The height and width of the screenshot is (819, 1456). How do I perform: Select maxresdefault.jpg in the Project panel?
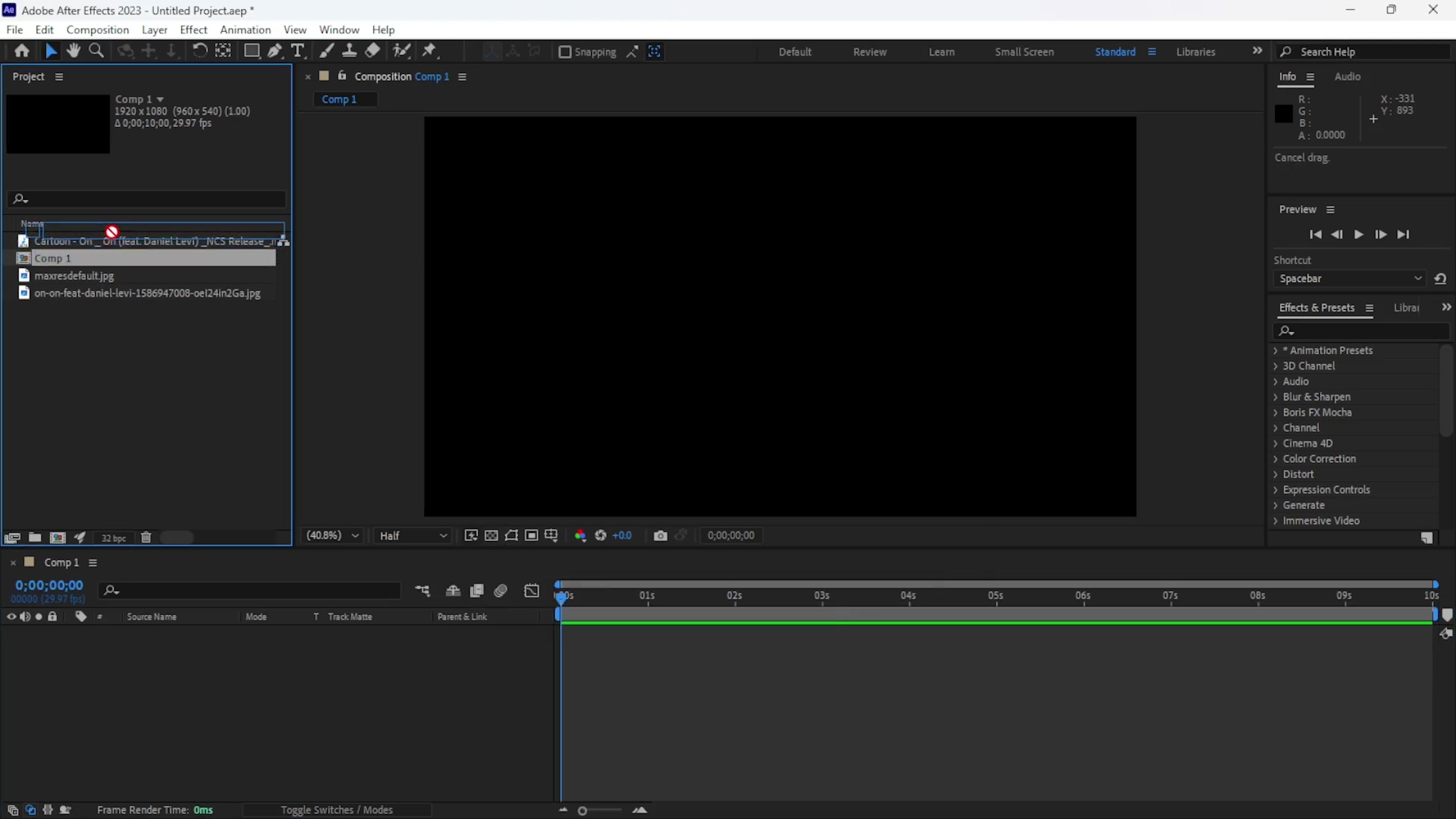click(75, 276)
